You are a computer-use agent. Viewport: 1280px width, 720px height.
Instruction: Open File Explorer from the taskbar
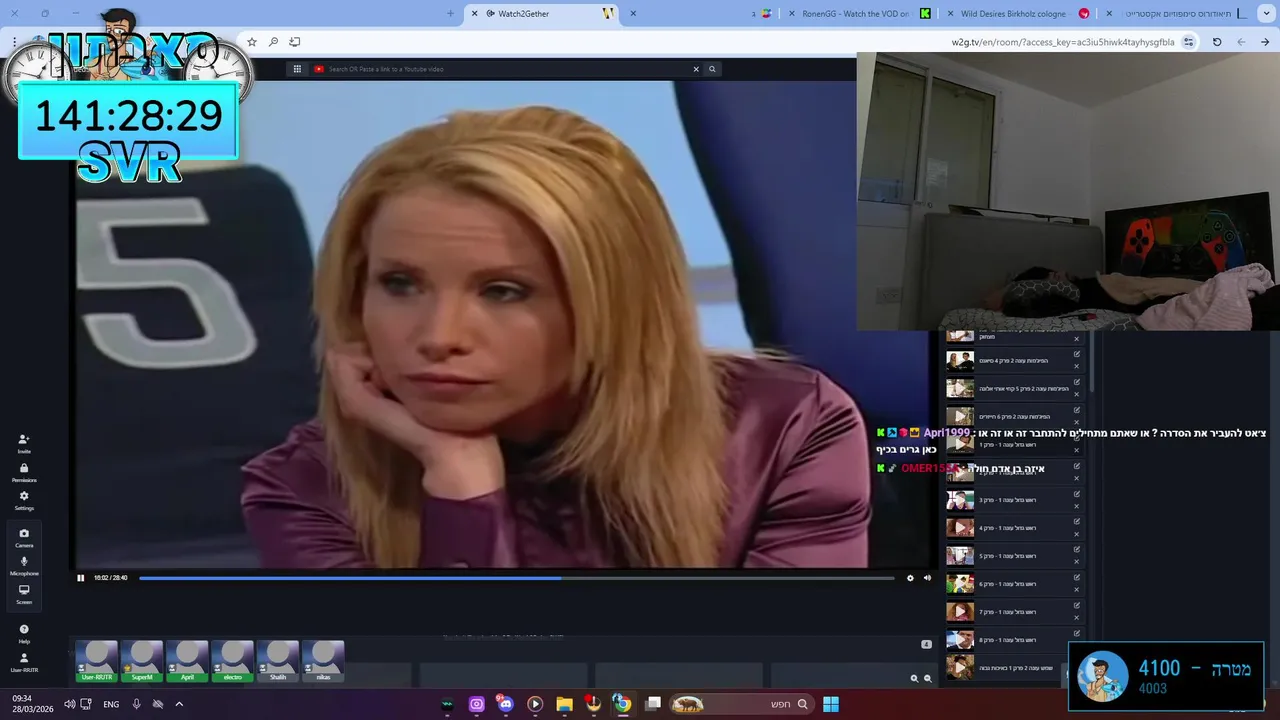564,704
